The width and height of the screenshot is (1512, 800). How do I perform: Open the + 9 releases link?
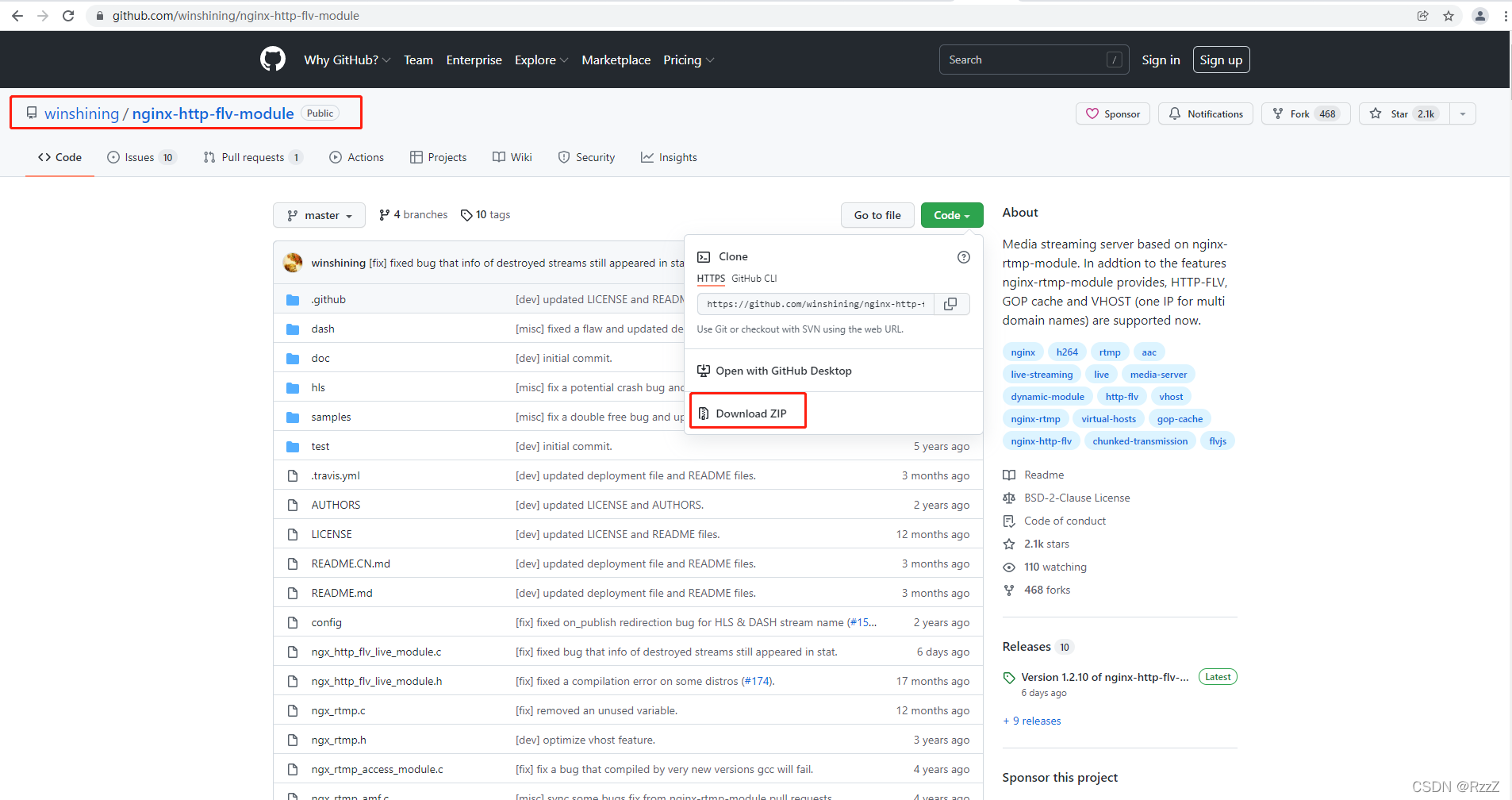point(1032,721)
